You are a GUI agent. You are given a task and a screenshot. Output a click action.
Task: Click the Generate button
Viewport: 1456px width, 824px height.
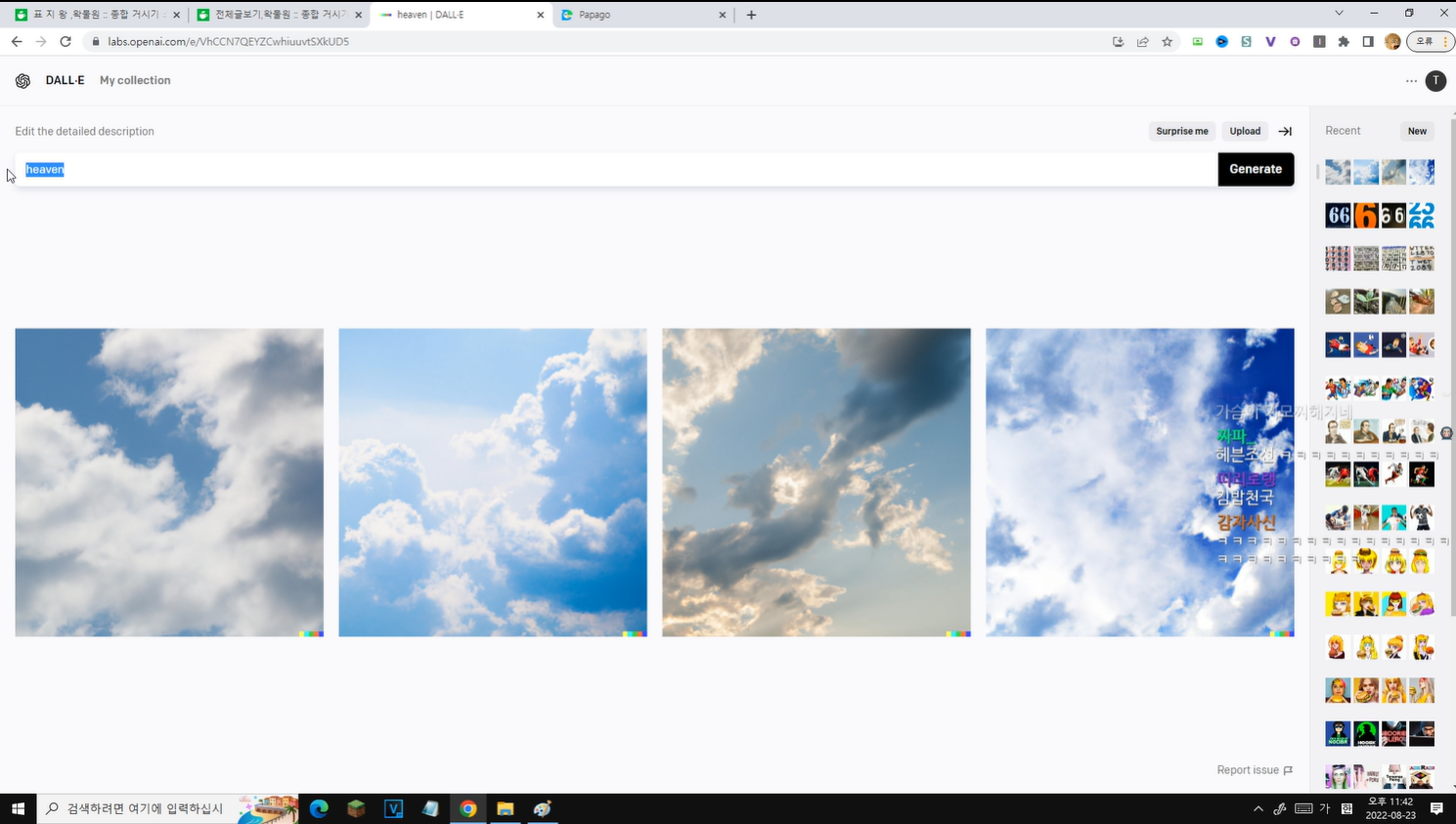[x=1256, y=169]
